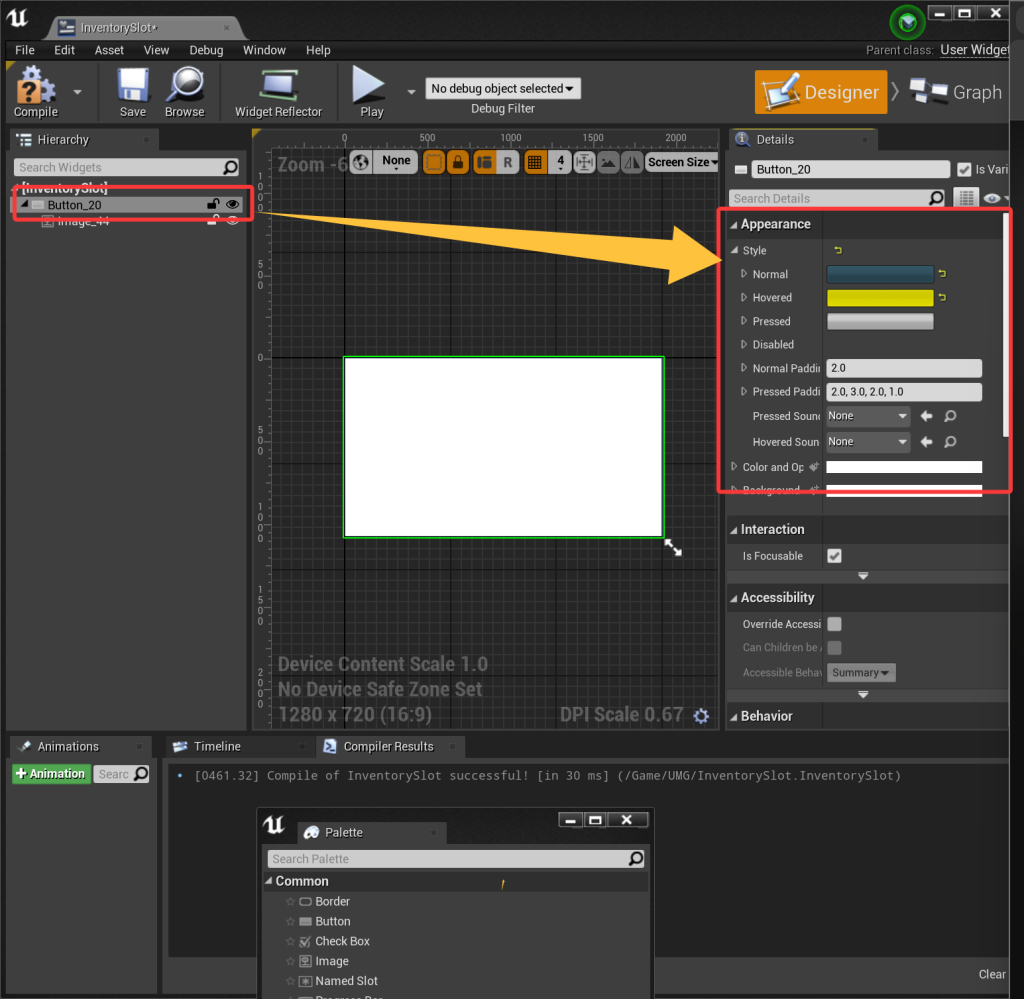Add a new Animation
Screen dimensions: 1024x999
coord(51,774)
